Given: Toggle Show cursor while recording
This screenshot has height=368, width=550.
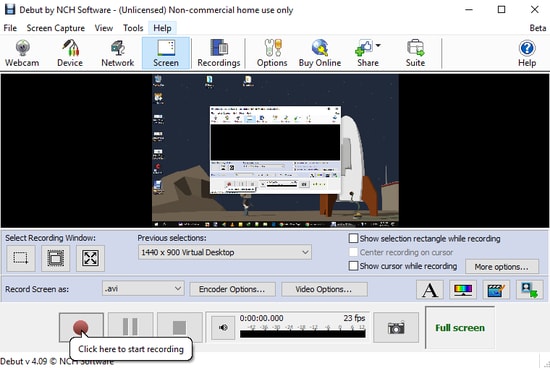Looking at the screenshot, I should pyautogui.click(x=353, y=266).
